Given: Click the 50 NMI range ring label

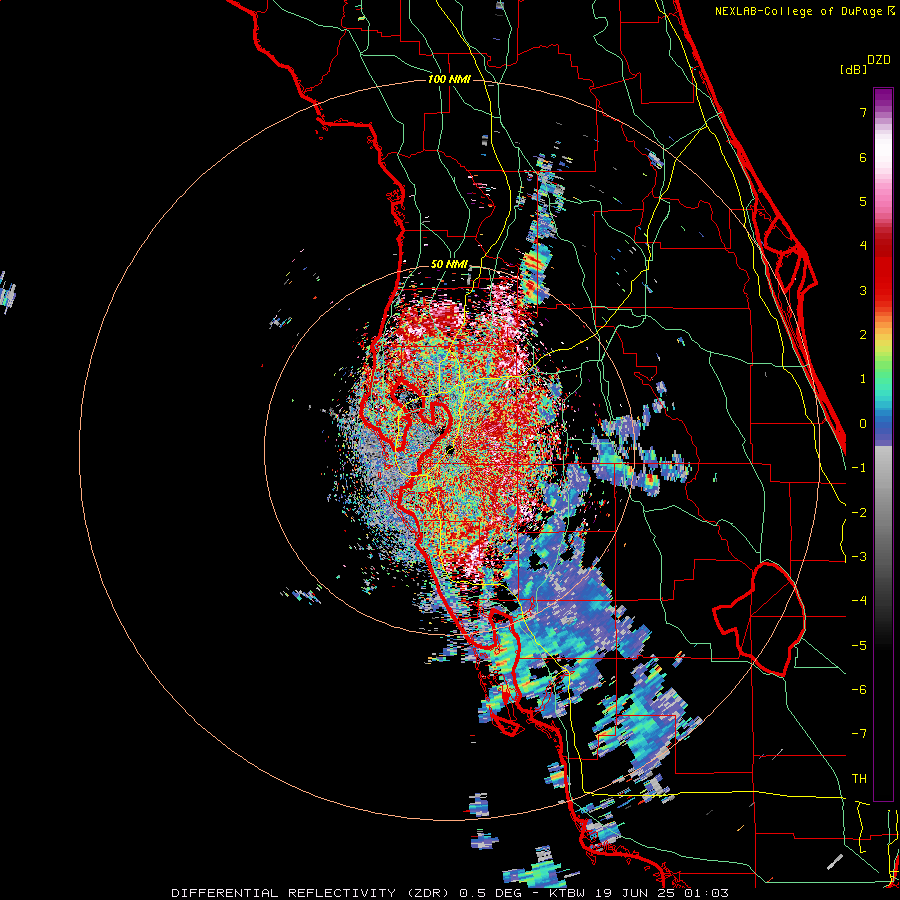Looking at the screenshot, I should tap(449, 265).
